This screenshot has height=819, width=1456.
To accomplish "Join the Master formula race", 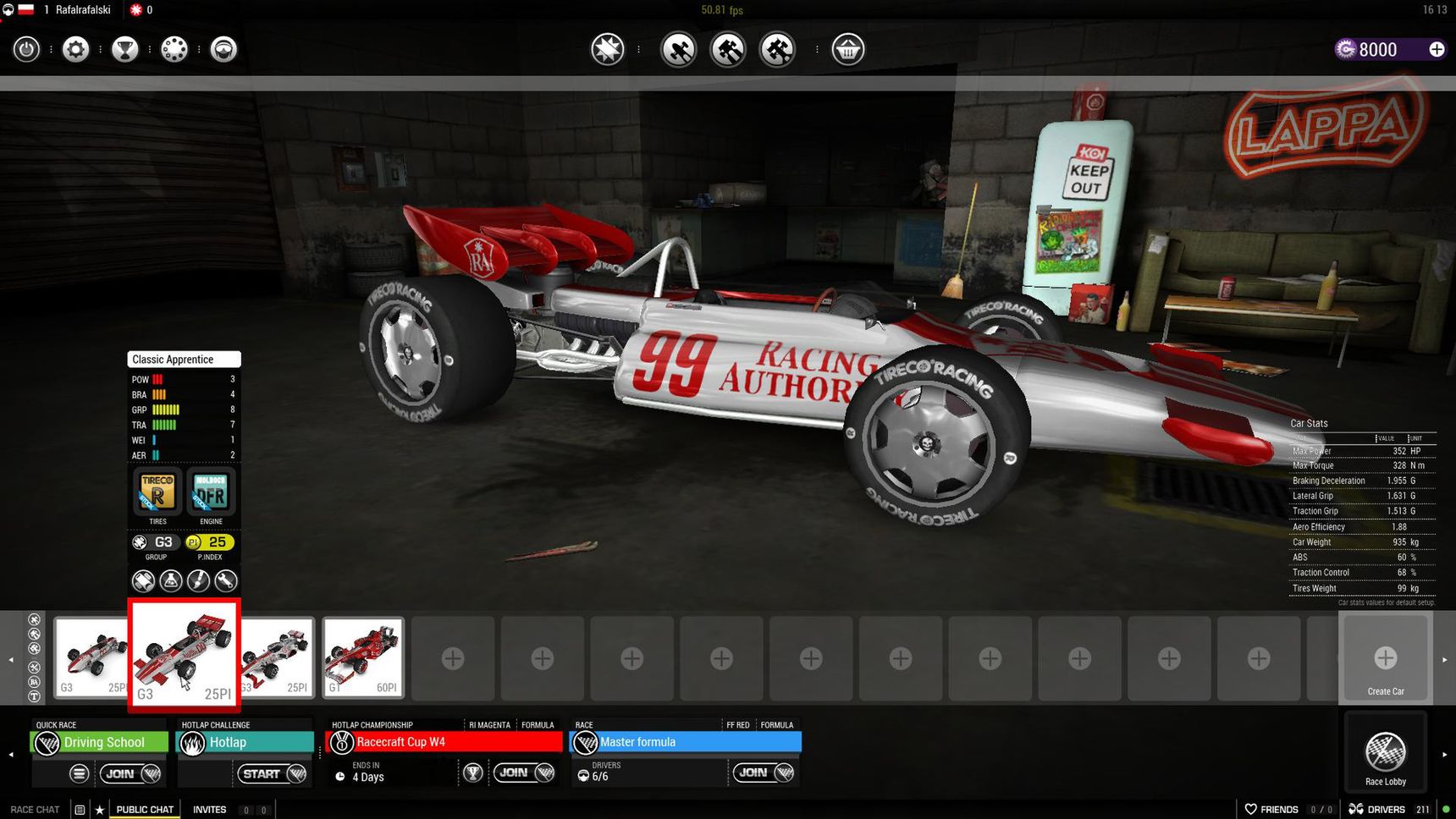I will point(764,772).
